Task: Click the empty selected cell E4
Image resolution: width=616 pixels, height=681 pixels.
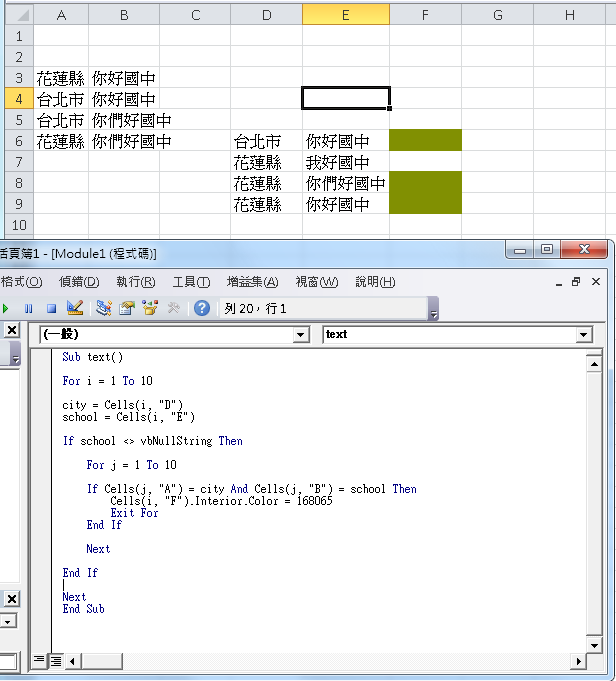Action: 346,98
